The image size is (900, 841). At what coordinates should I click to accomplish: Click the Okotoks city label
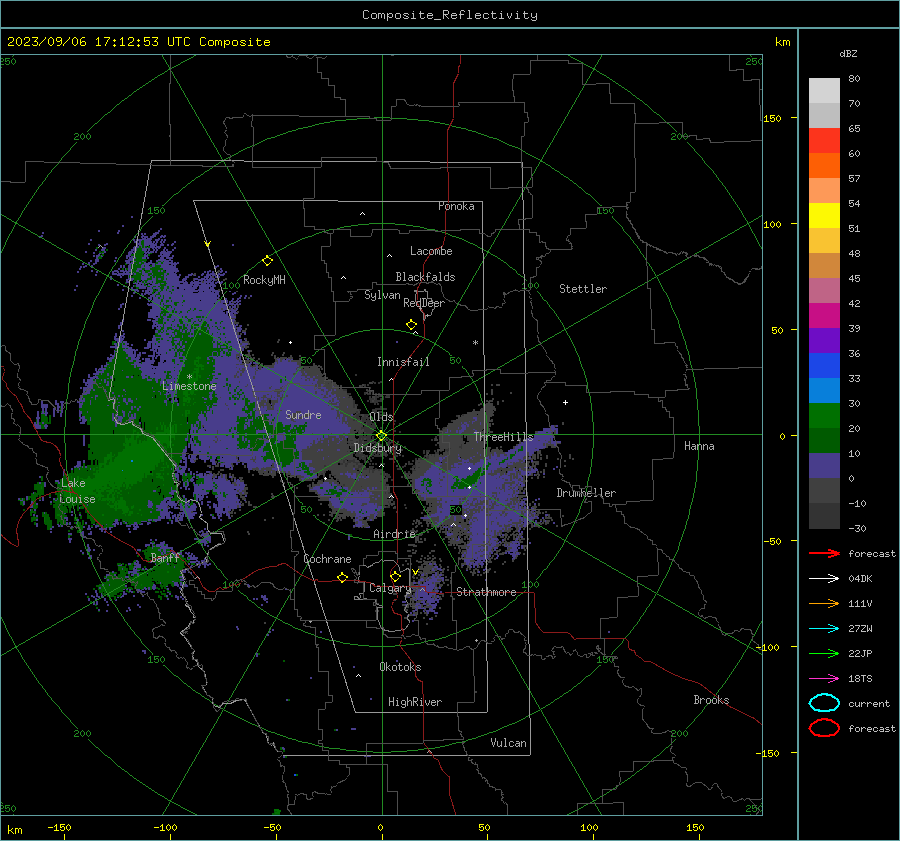pyautogui.click(x=400, y=667)
